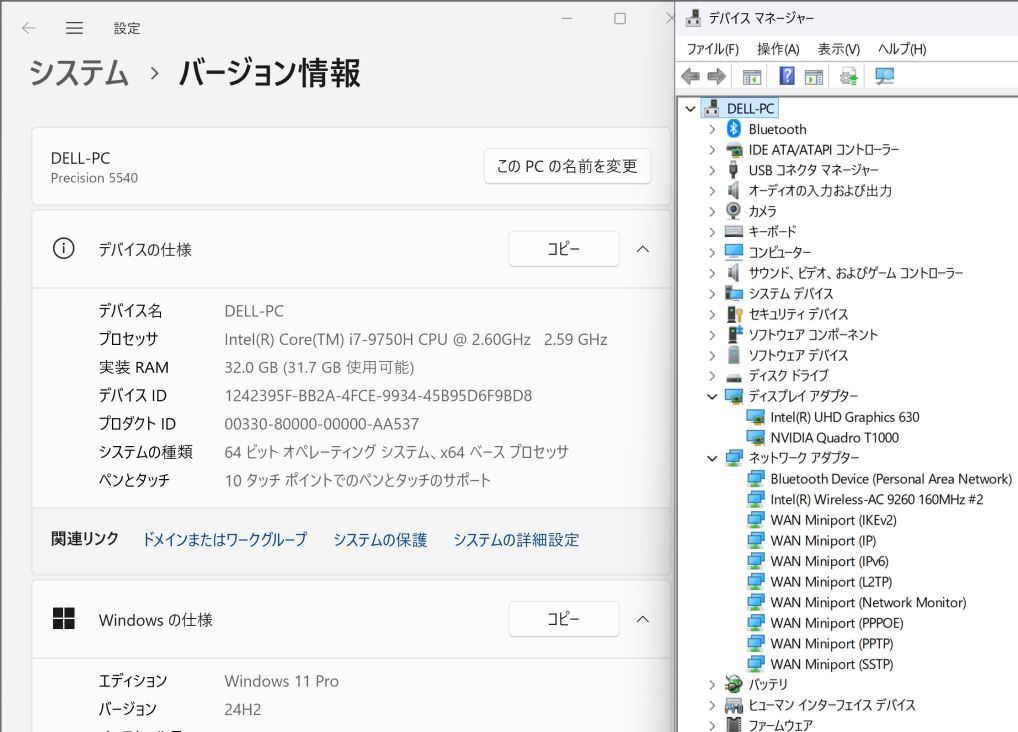
Task: Copy device specifications with コピー button
Action: tap(564, 249)
